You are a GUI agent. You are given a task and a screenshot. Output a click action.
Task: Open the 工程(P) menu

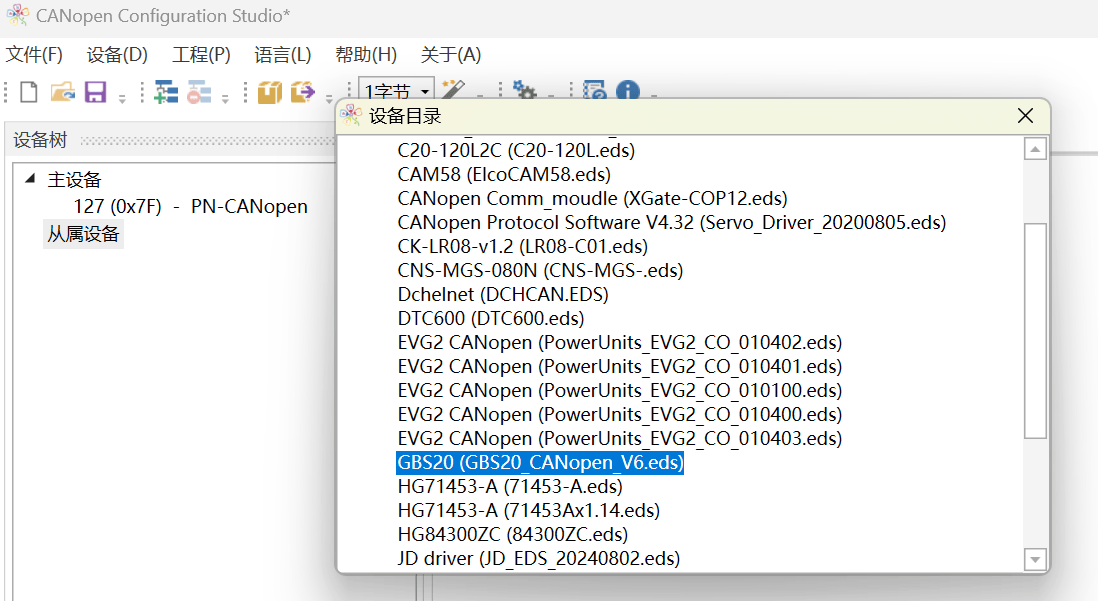tap(201, 55)
